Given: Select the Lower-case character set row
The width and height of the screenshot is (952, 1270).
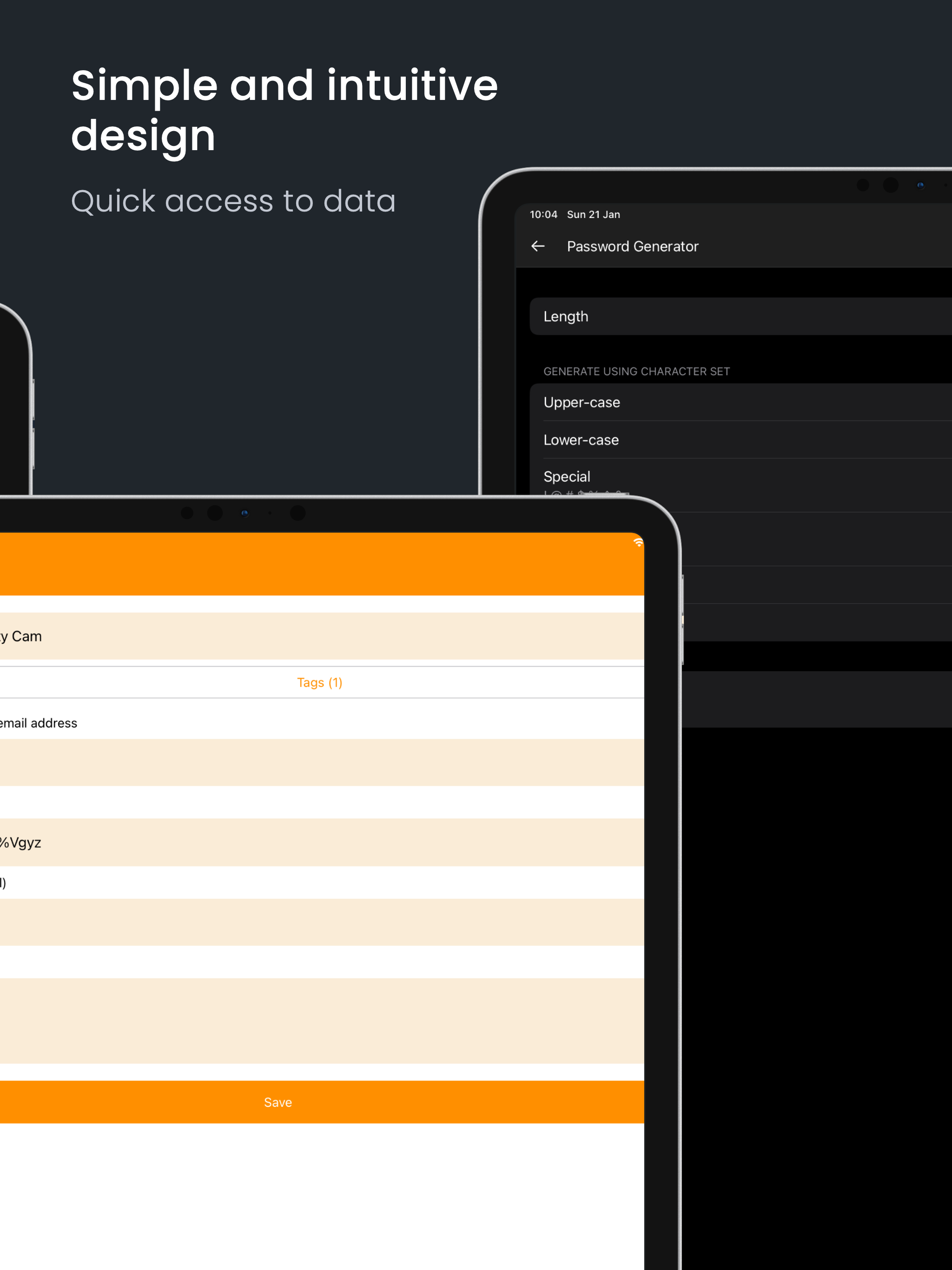Looking at the screenshot, I should [740, 440].
